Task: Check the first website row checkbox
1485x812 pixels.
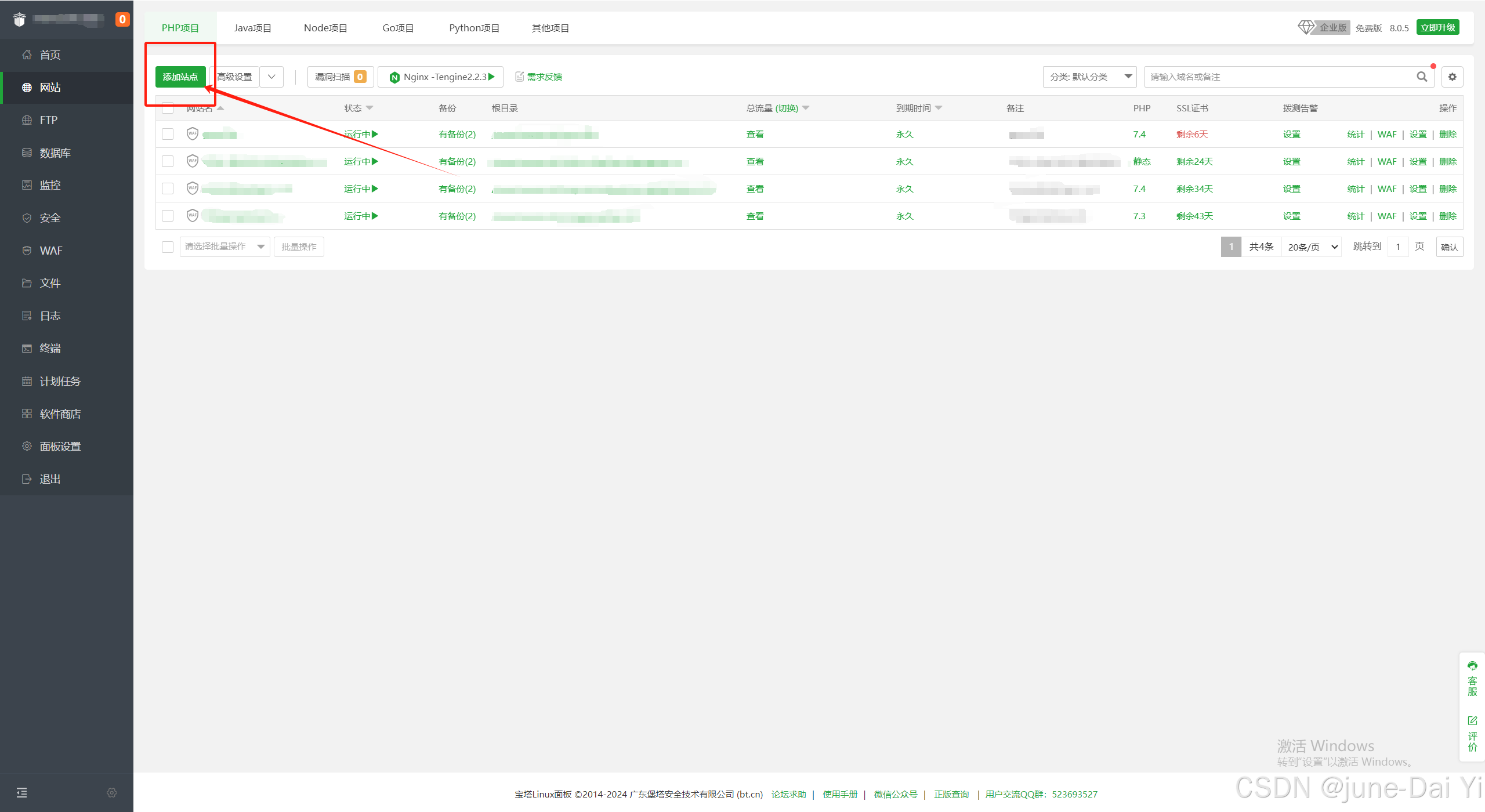Action: coord(168,134)
